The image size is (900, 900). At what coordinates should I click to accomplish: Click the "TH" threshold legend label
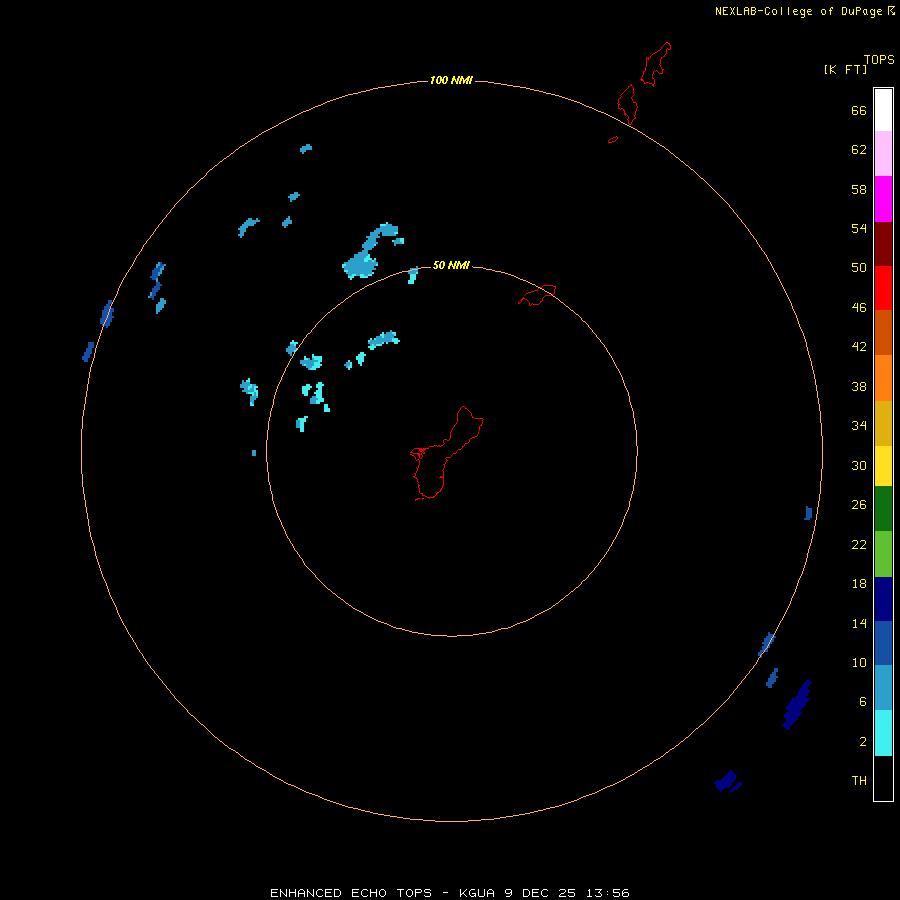tap(859, 781)
